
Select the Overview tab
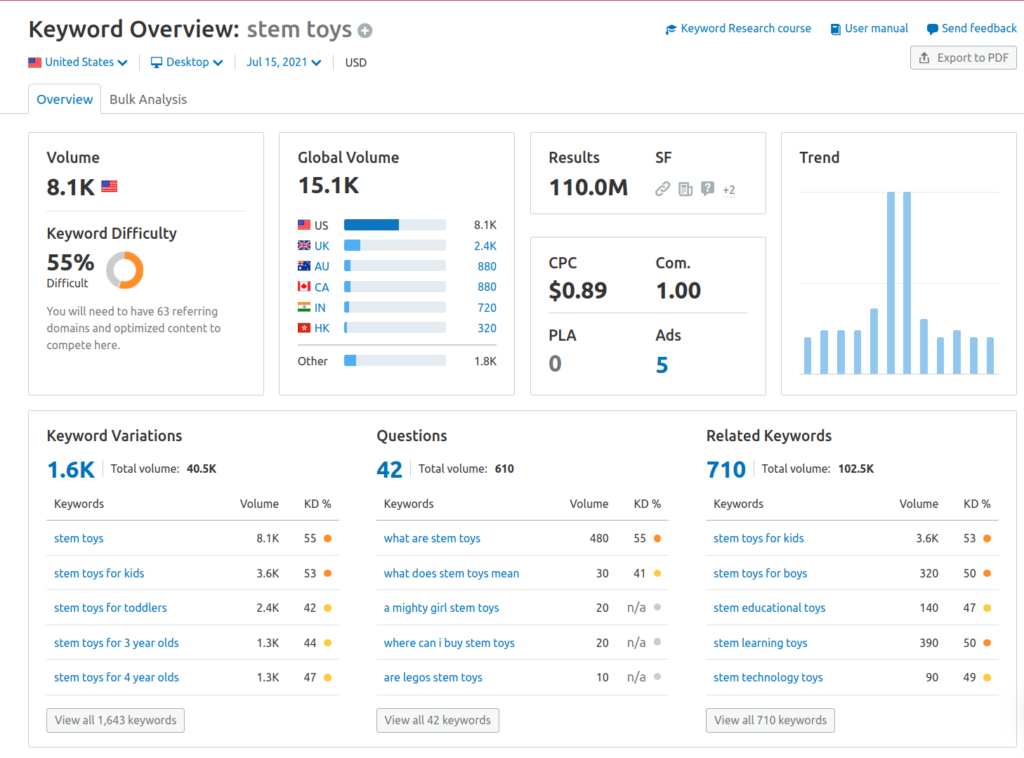click(x=64, y=99)
